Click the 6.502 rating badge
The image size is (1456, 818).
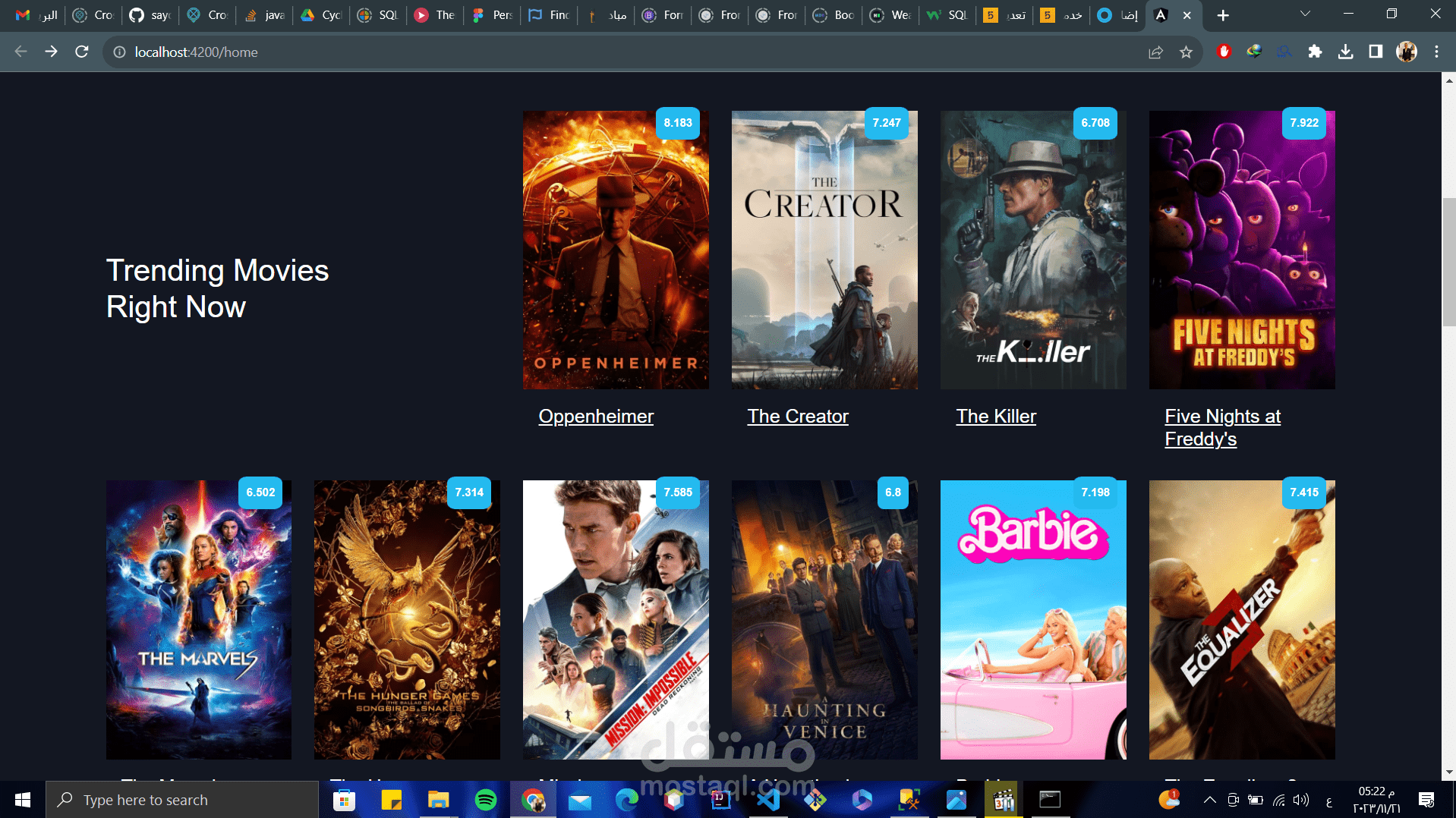[260, 492]
